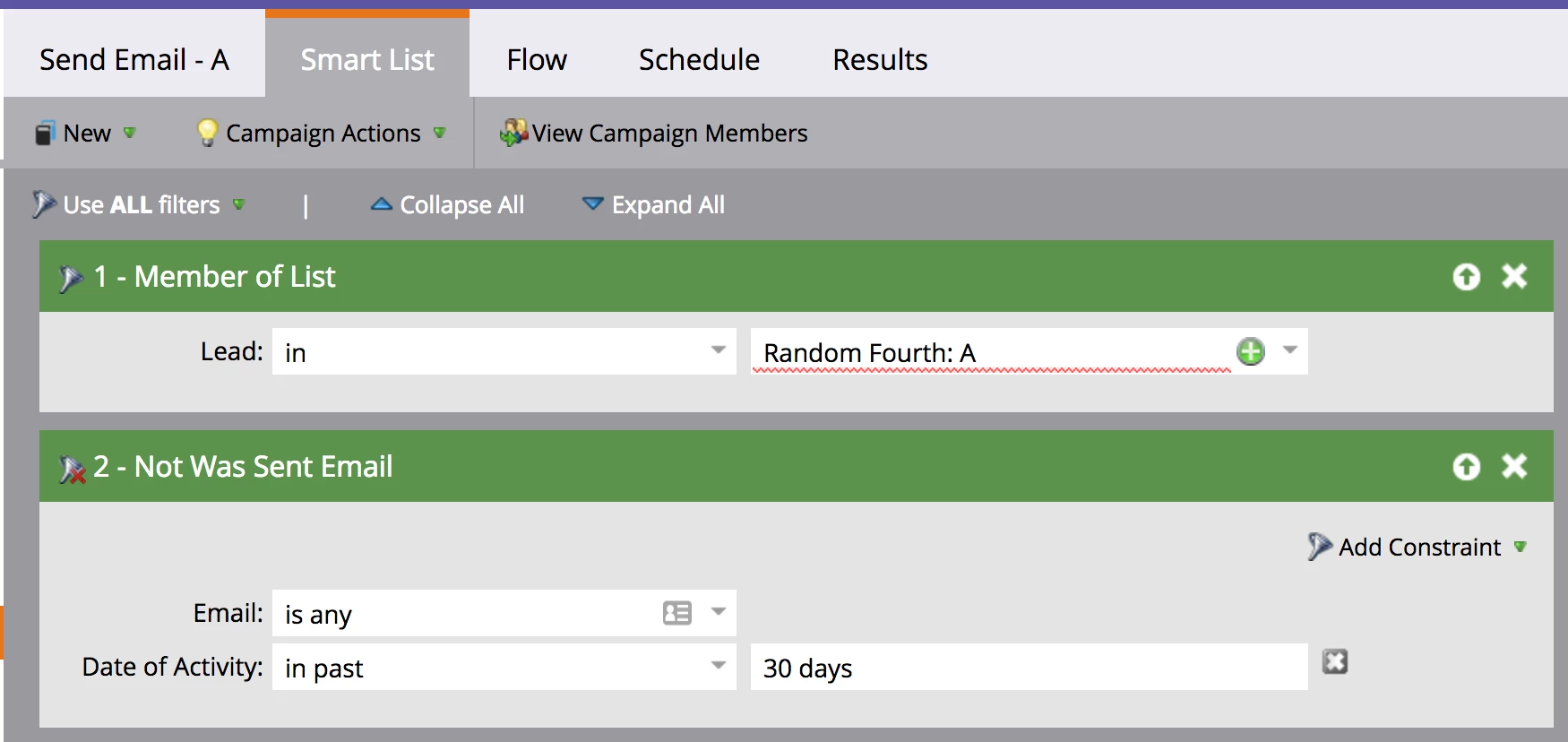1568x742 pixels.
Task: Move the Member of List filter up
Action: (x=1466, y=277)
